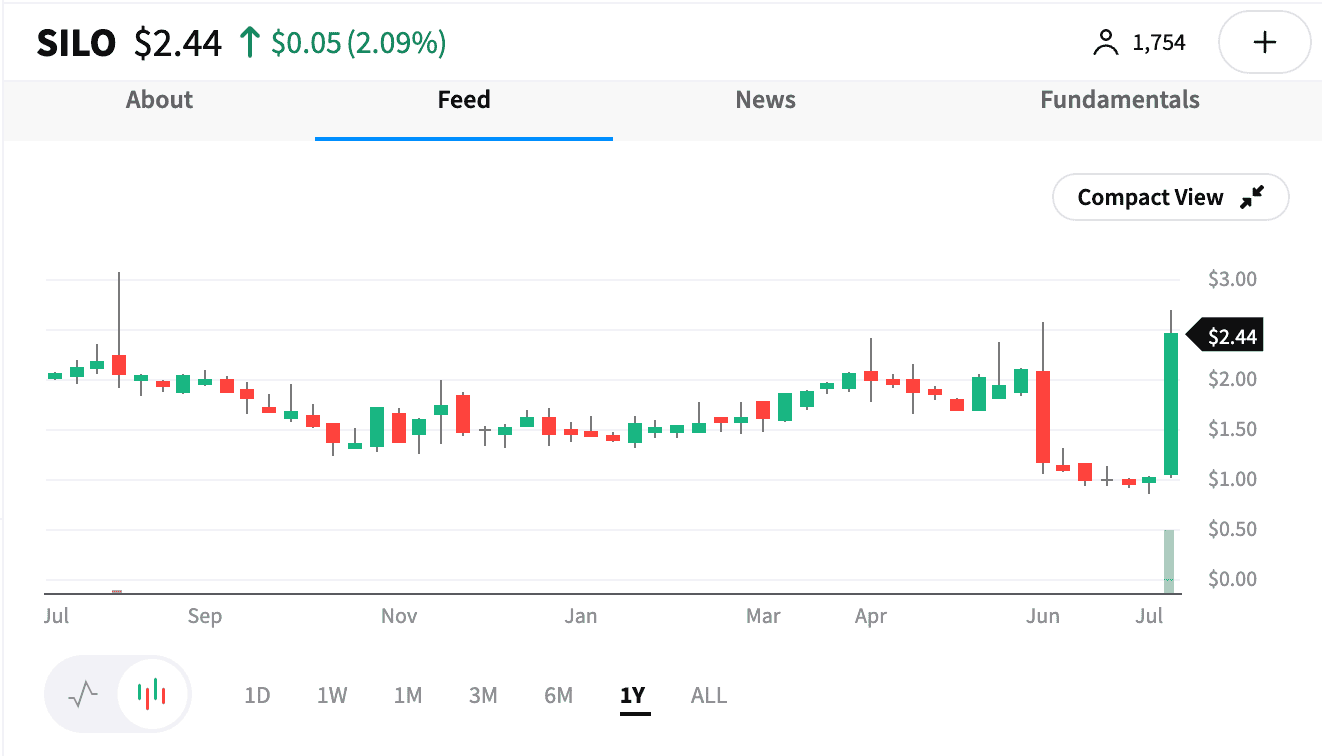
Task: Click the green up arrow icon
Action: point(250,43)
